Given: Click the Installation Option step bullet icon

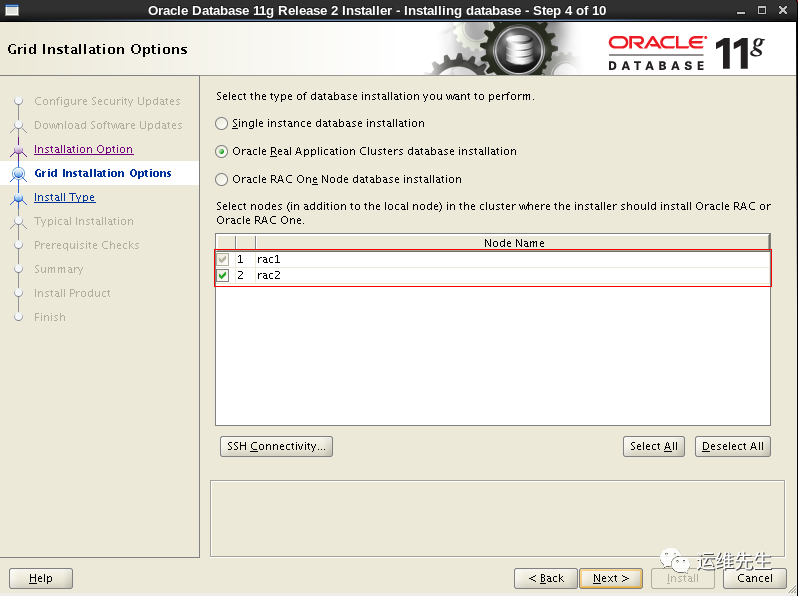Looking at the screenshot, I should pos(19,150).
